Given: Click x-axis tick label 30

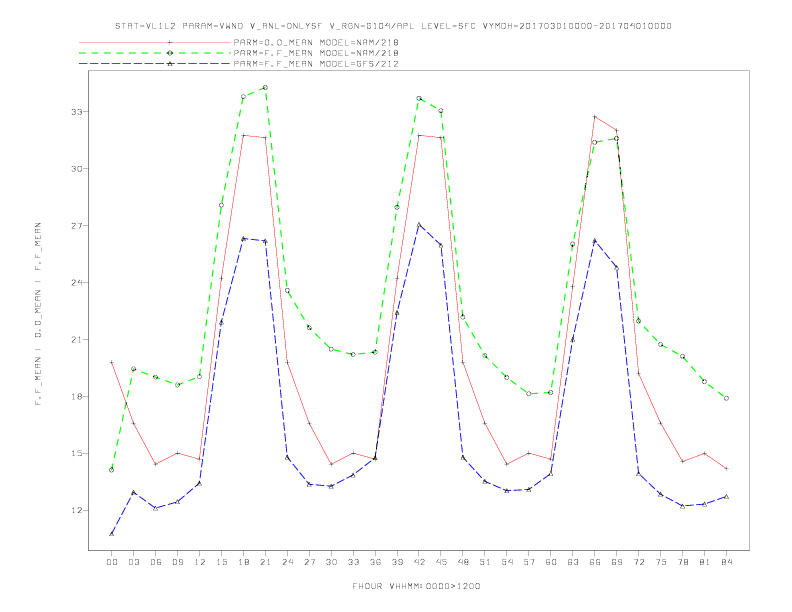Looking at the screenshot, I should click(331, 562).
